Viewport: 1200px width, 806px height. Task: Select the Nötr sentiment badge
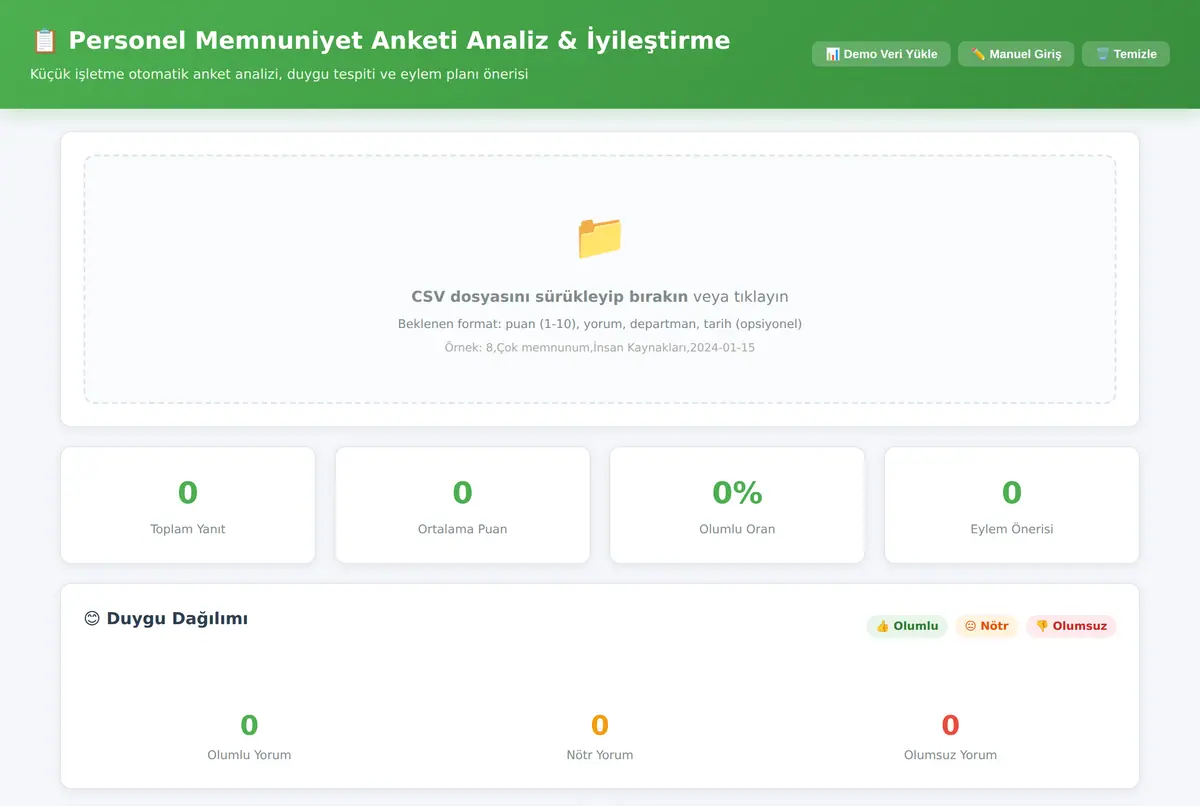point(986,626)
